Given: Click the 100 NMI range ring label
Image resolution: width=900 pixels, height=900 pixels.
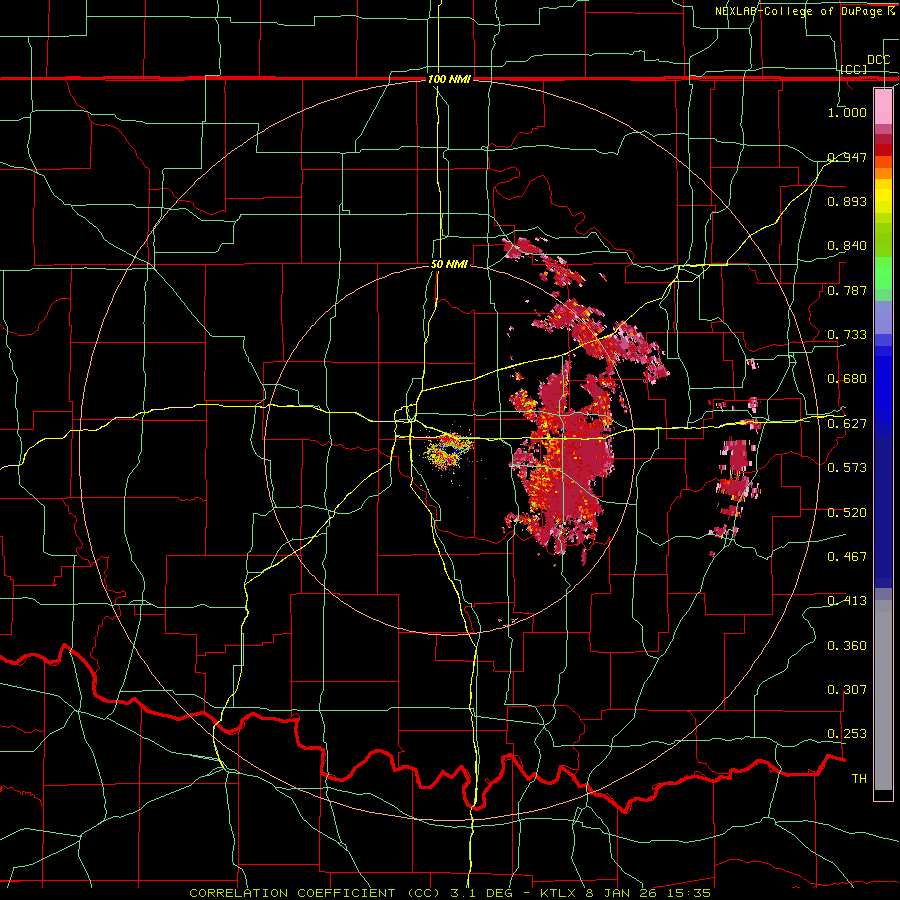Looking at the screenshot, I should click(449, 79).
